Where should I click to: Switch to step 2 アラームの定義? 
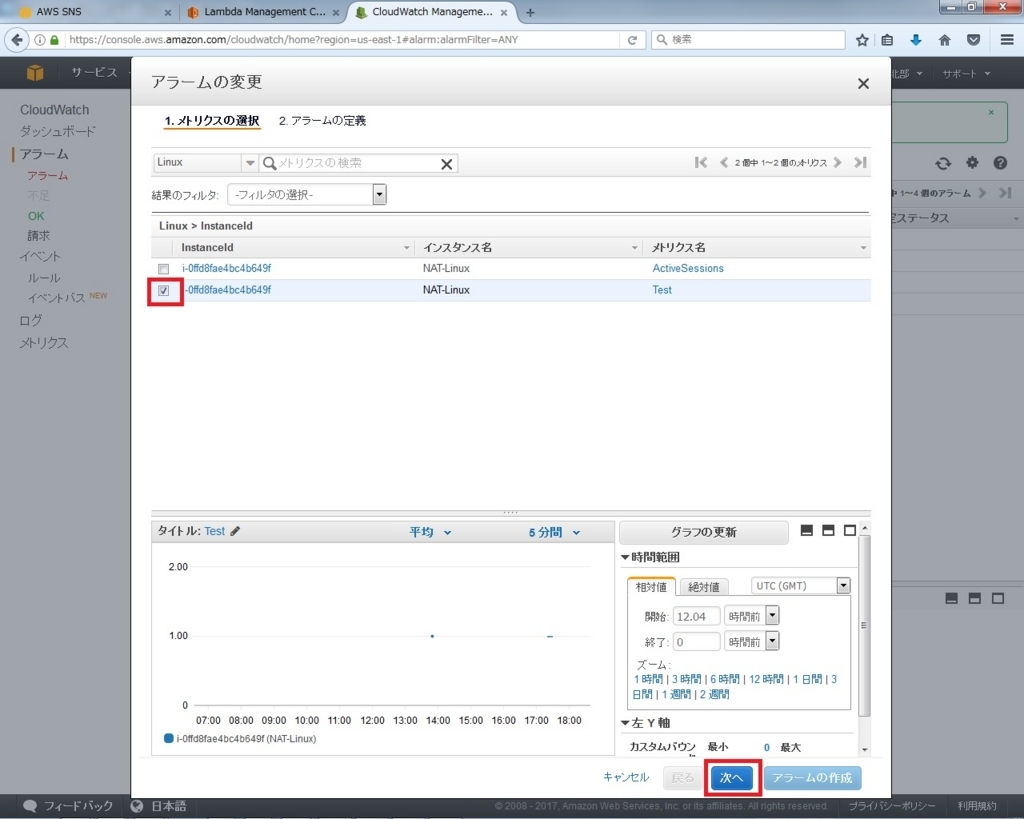click(x=322, y=121)
